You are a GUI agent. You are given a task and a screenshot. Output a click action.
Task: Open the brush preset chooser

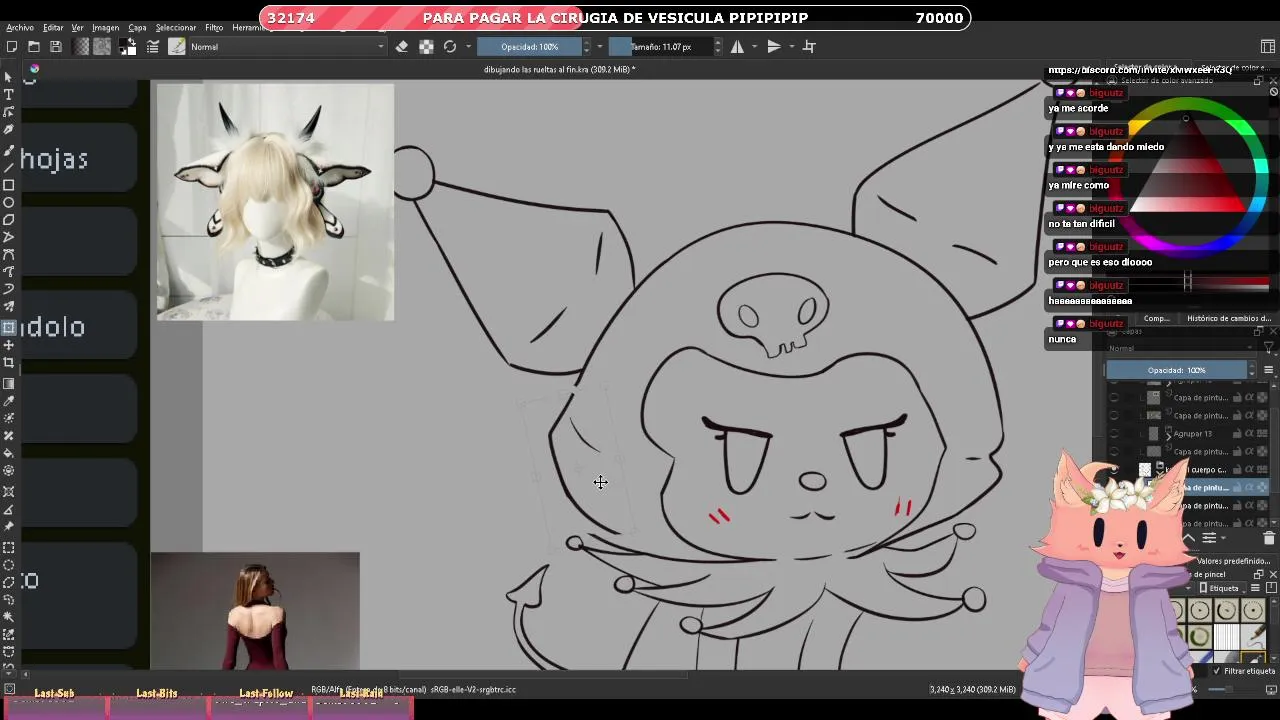[x=177, y=46]
